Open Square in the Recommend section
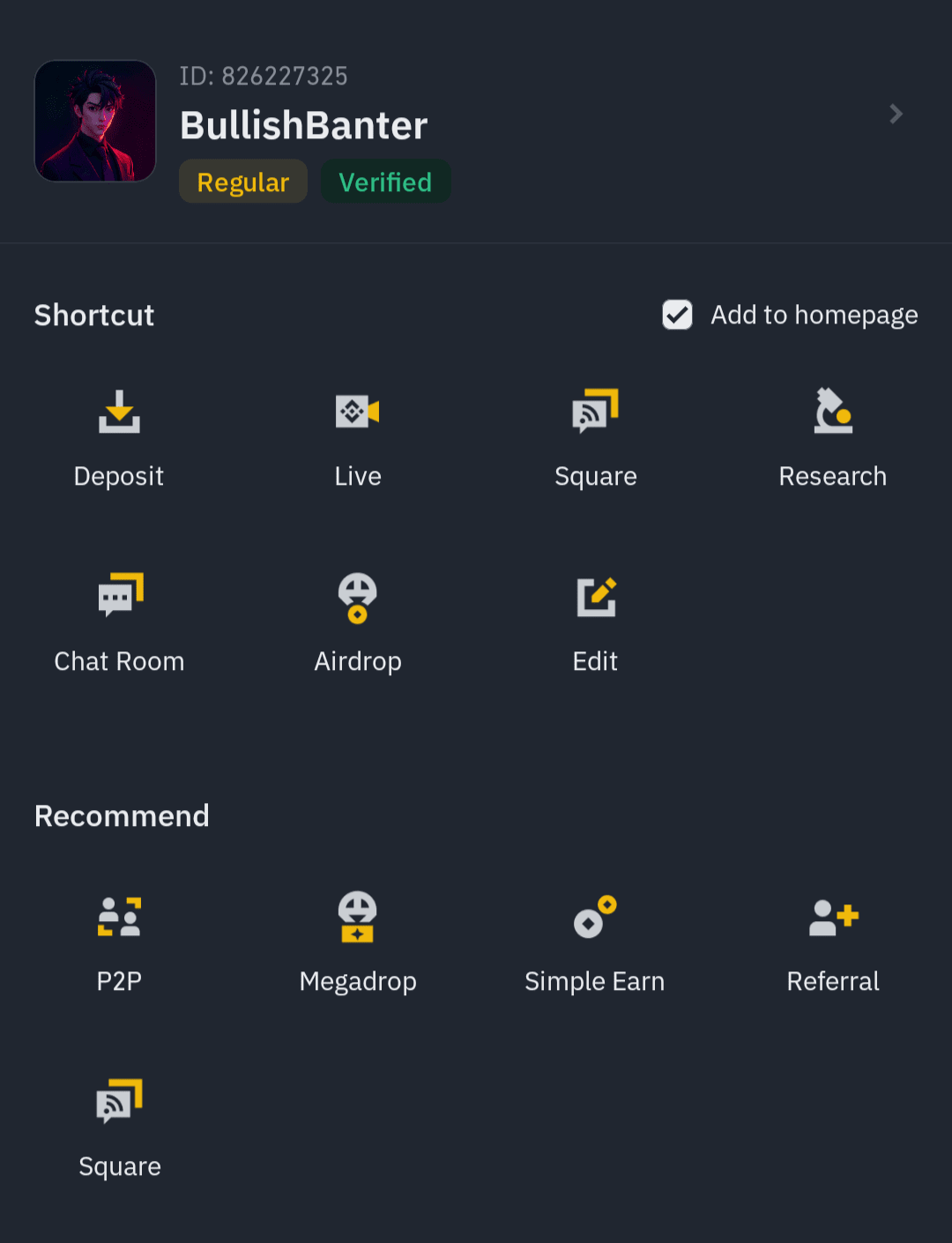Viewport: 952px width, 1243px height. (x=119, y=1101)
